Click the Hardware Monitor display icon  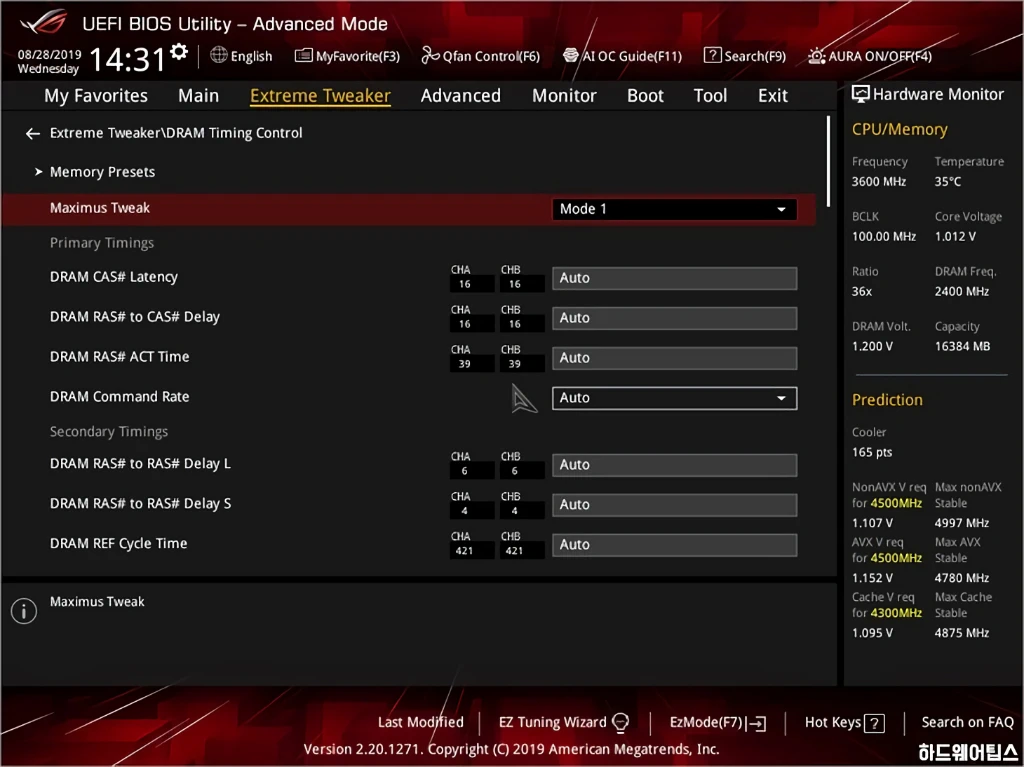(x=861, y=94)
